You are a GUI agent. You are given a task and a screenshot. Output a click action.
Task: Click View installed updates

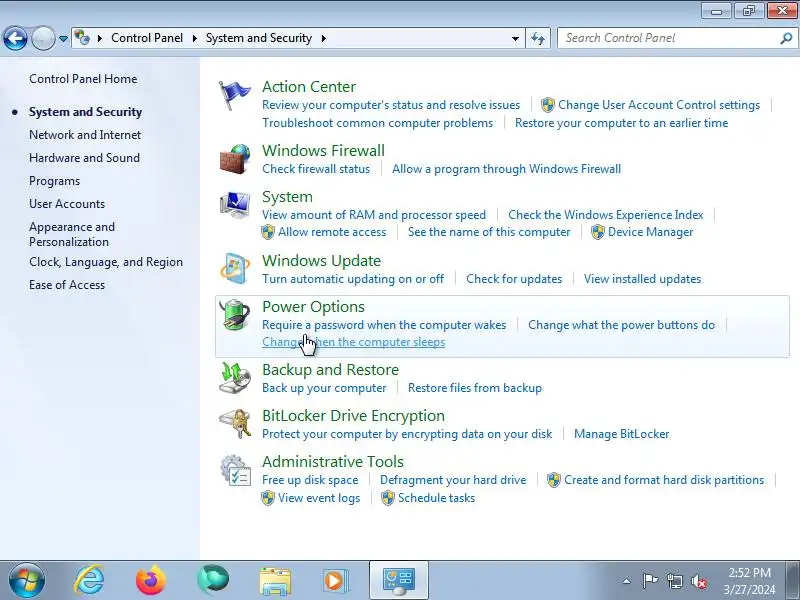(x=642, y=279)
